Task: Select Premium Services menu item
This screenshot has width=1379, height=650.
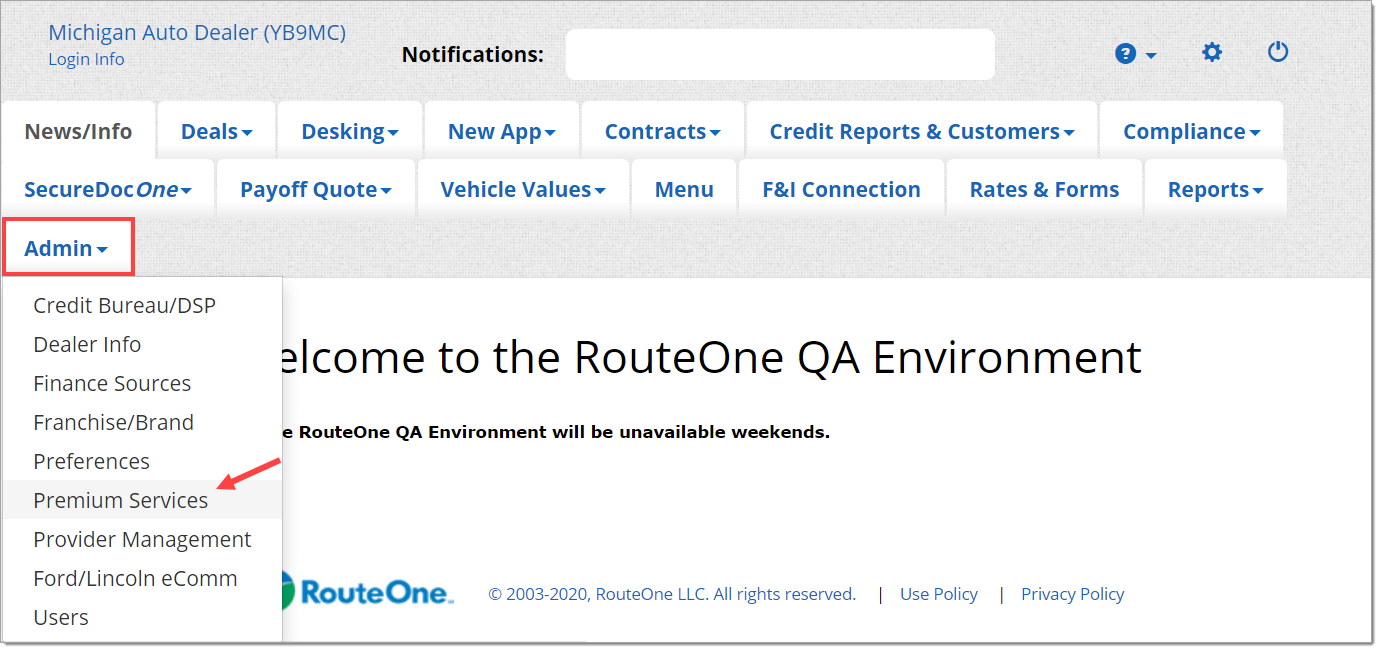Action: (142, 500)
